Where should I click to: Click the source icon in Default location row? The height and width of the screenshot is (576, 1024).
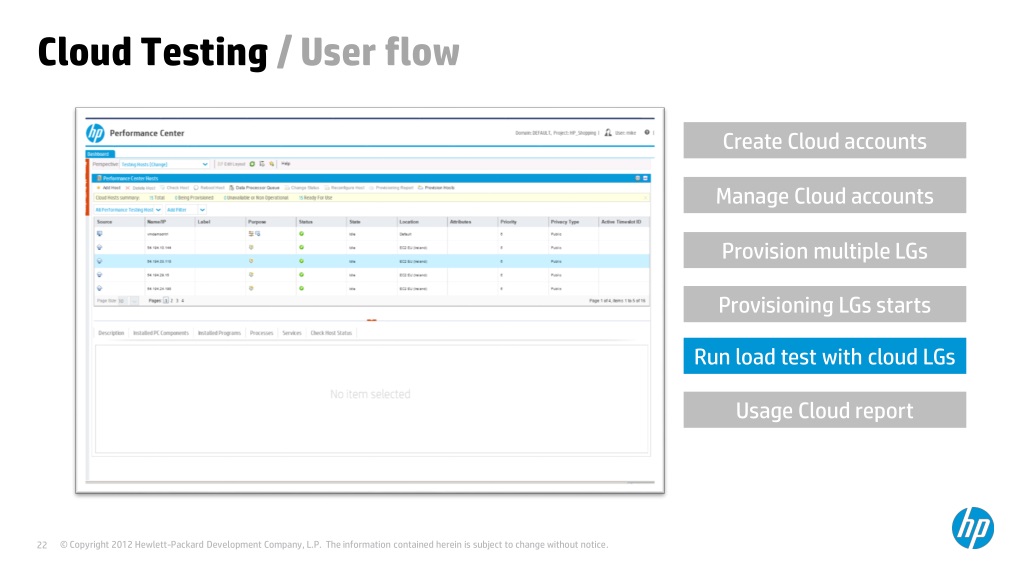[x=100, y=234]
